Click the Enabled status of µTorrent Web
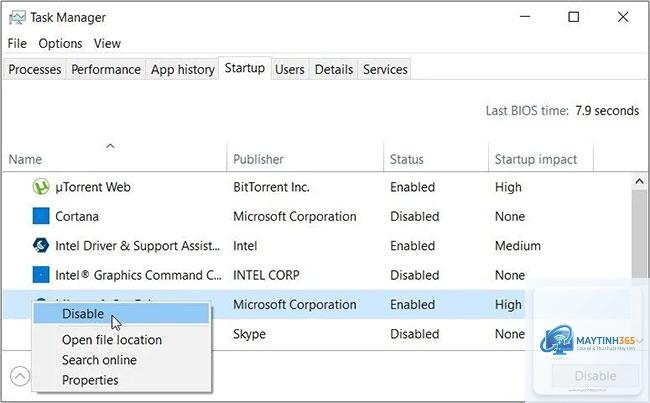This screenshot has height=403, width=650. (412, 187)
